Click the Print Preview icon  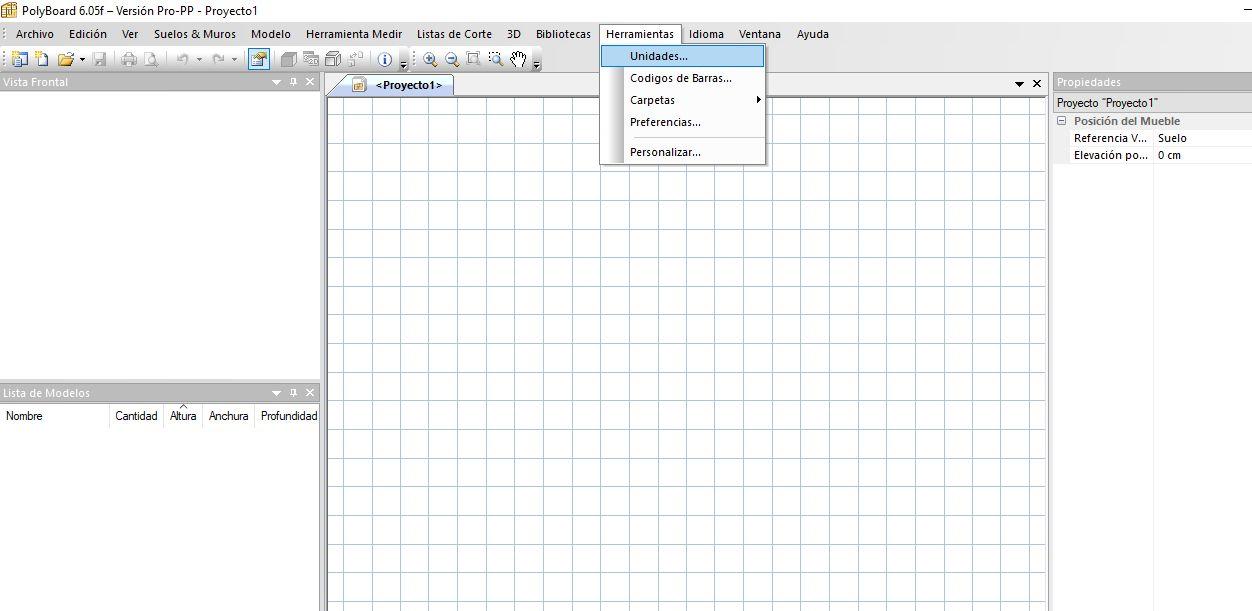(x=151, y=59)
